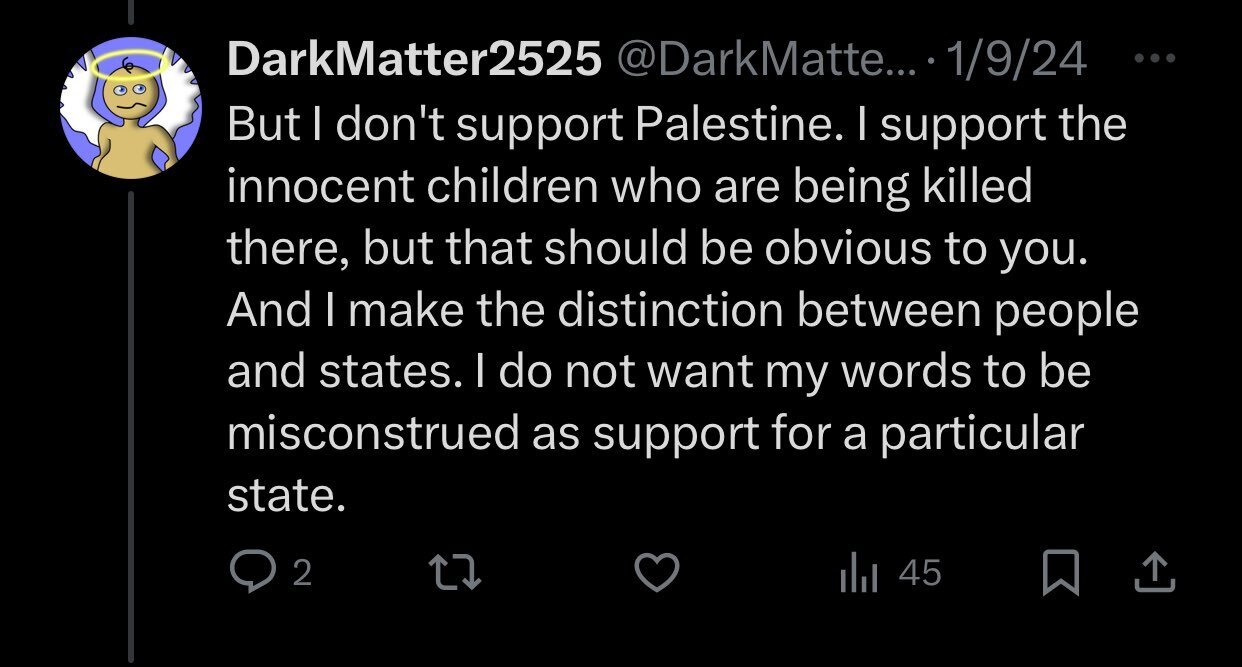This screenshot has width=1242, height=667.
Task: Like the post with the heart icon
Action: coord(658,572)
